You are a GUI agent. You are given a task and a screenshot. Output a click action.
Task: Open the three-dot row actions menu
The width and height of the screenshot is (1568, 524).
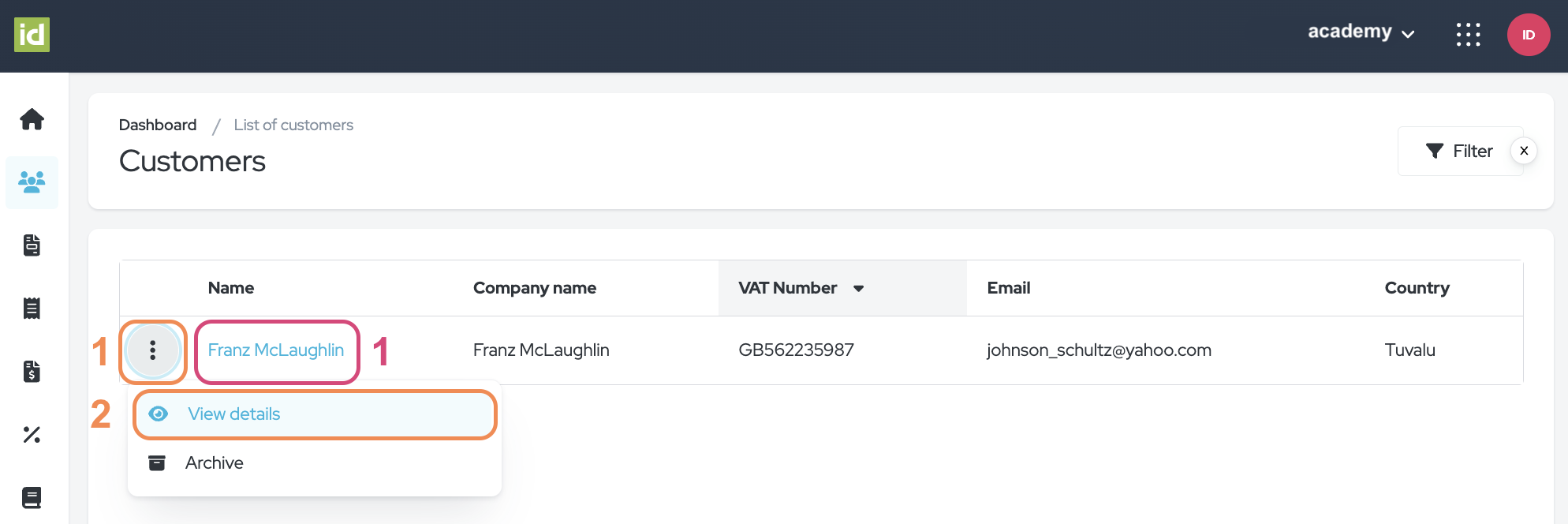point(153,350)
